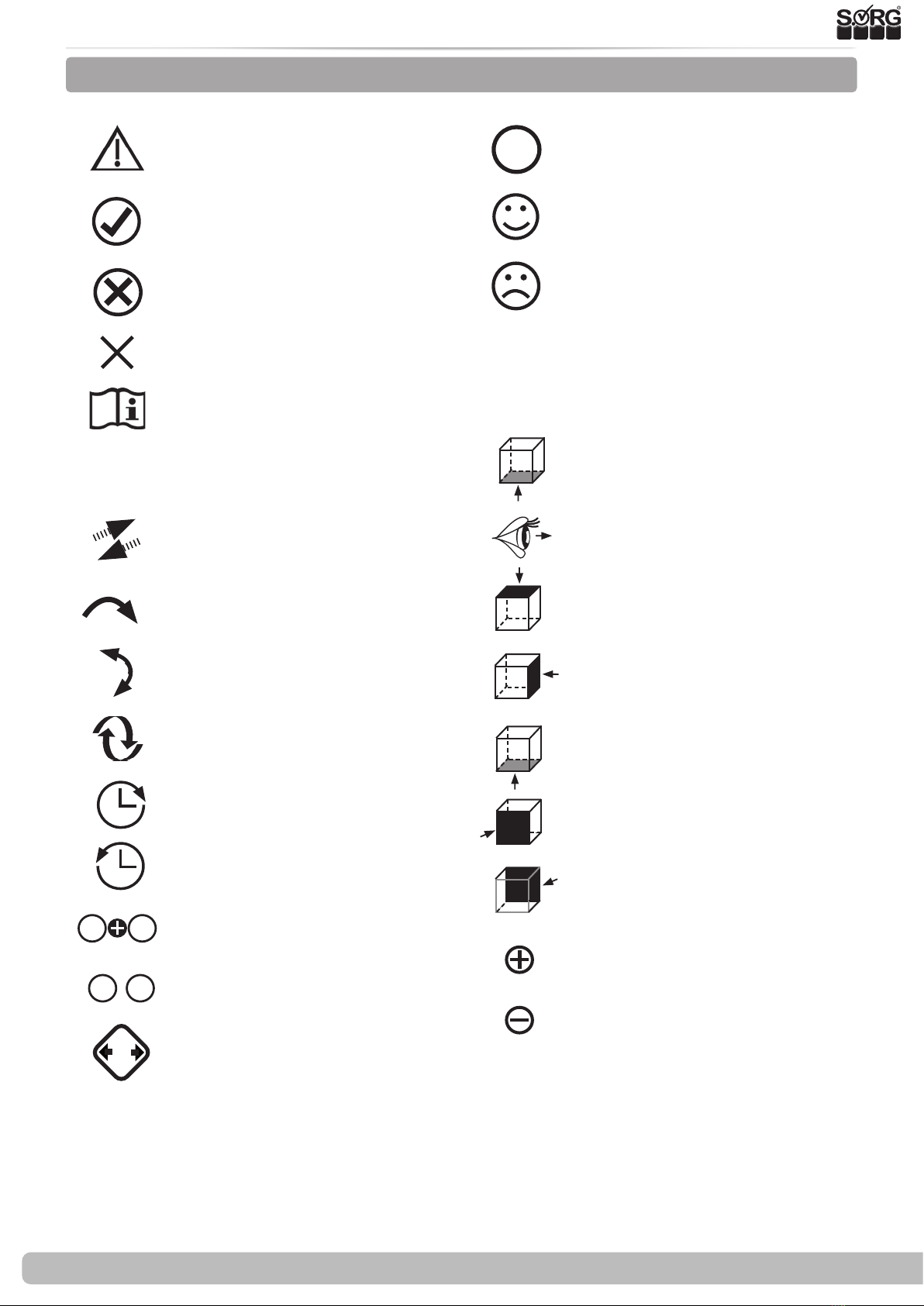Click the circled plus symbol
The height and width of the screenshot is (1306, 924).
519,960
